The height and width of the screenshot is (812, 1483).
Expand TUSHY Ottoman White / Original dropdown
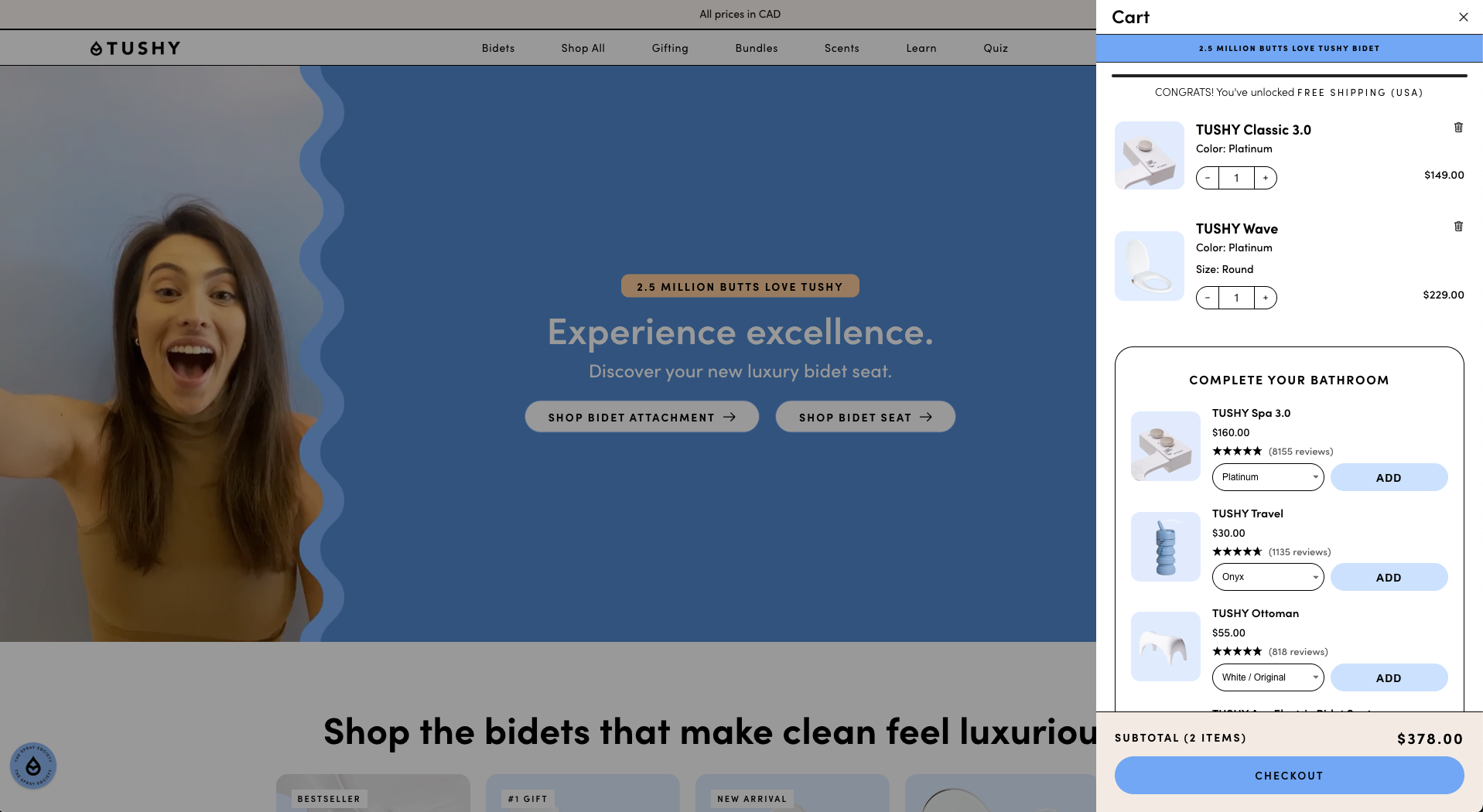[1268, 677]
